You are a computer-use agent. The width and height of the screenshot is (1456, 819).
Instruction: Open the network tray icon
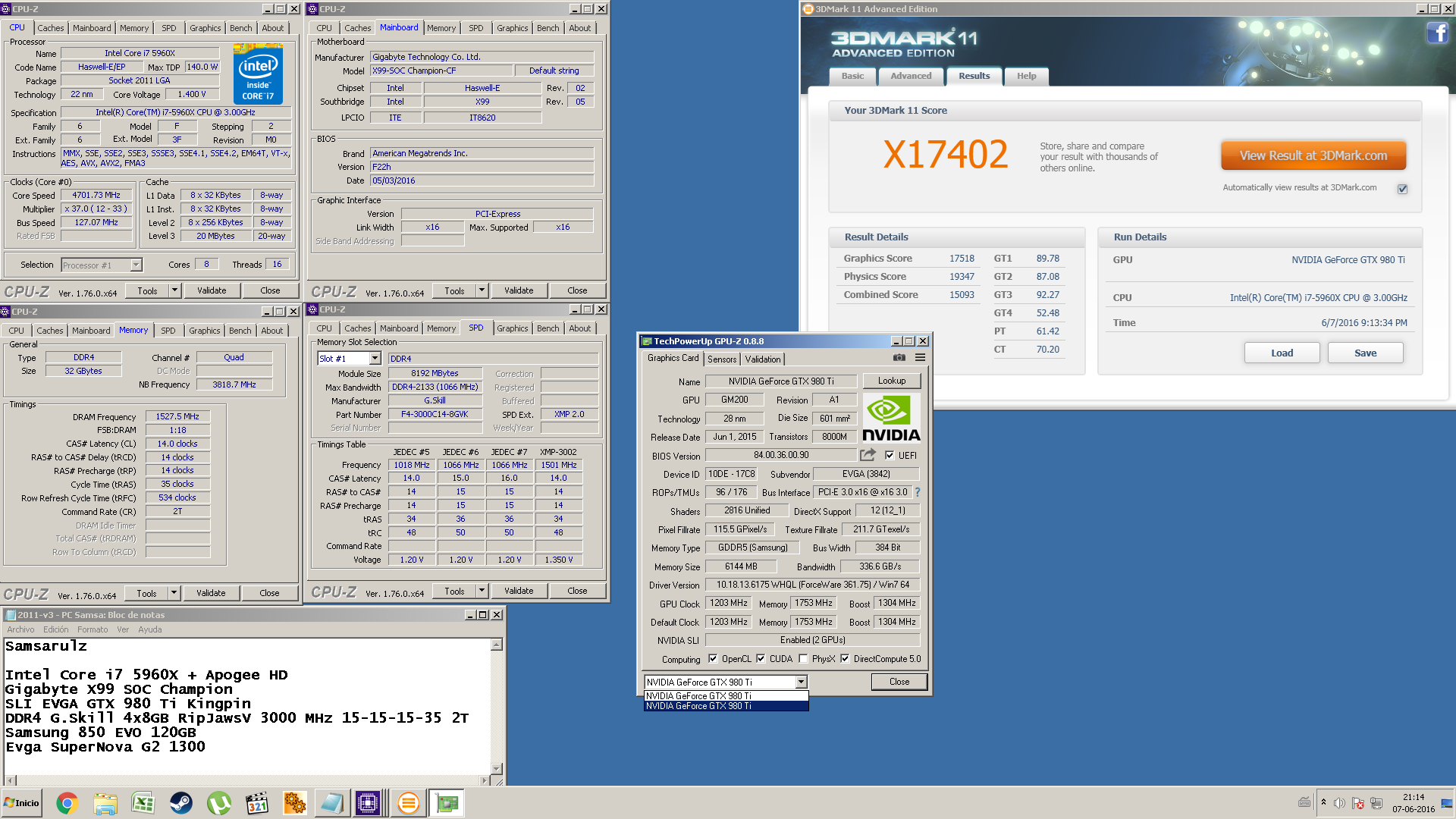(x=1376, y=803)
